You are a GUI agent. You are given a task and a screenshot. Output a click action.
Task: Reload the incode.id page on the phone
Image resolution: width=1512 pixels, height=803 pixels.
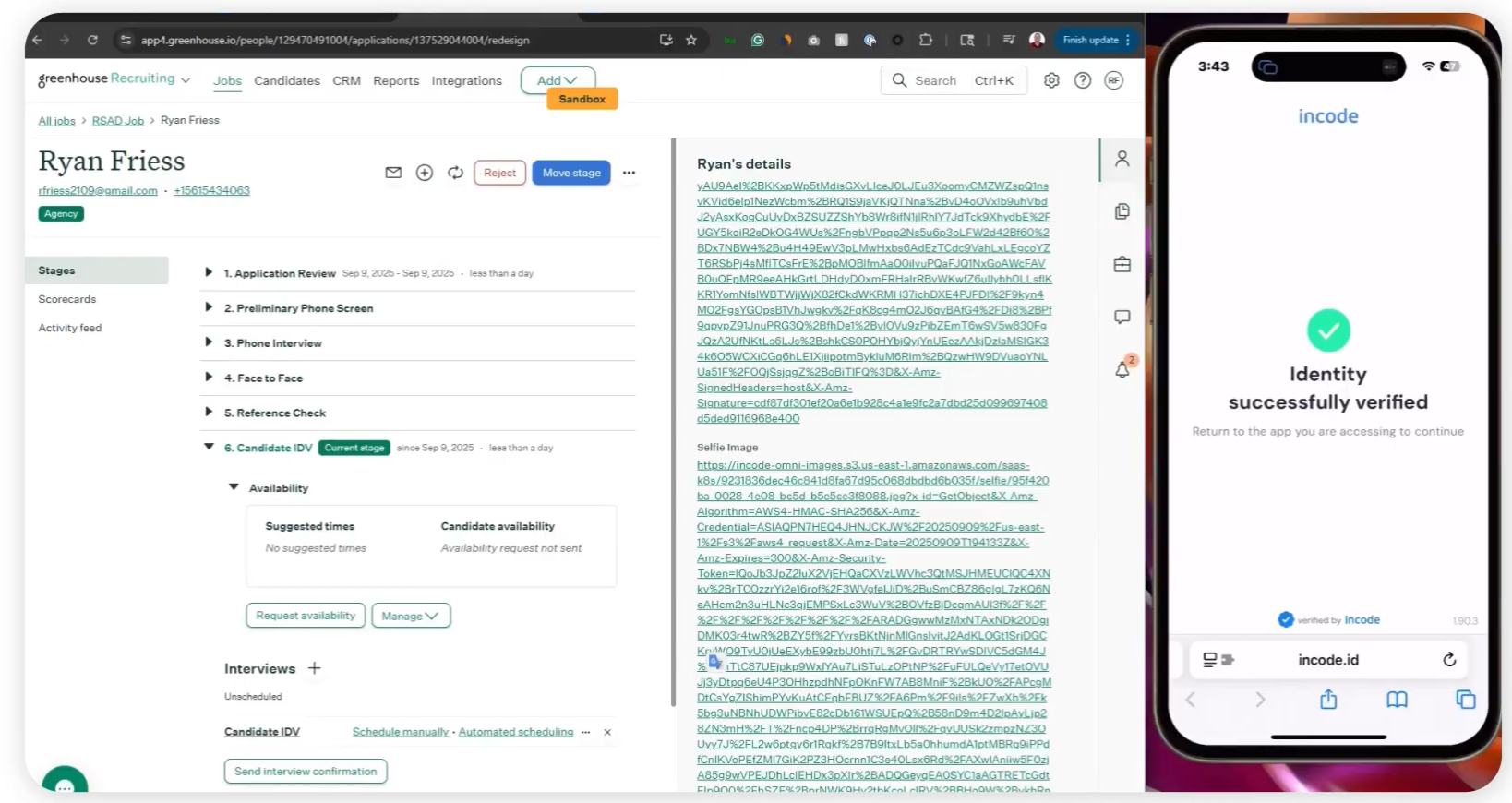[x=1449, y=659]
